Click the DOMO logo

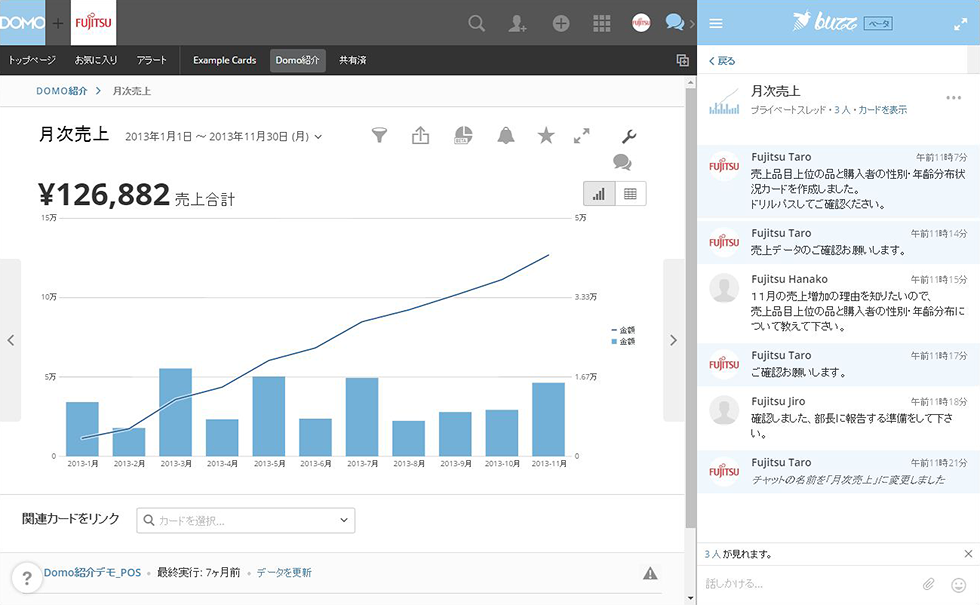22,22
